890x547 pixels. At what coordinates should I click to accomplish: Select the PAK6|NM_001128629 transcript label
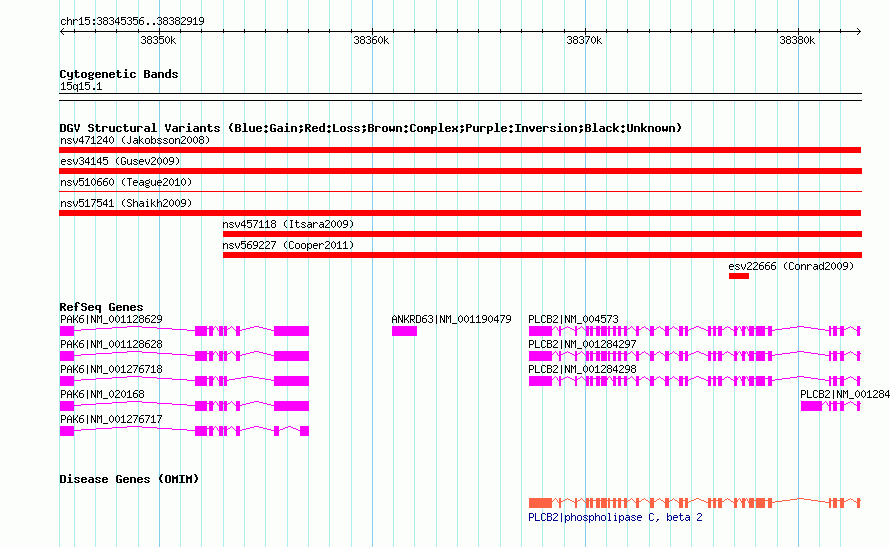coord(111,319)
